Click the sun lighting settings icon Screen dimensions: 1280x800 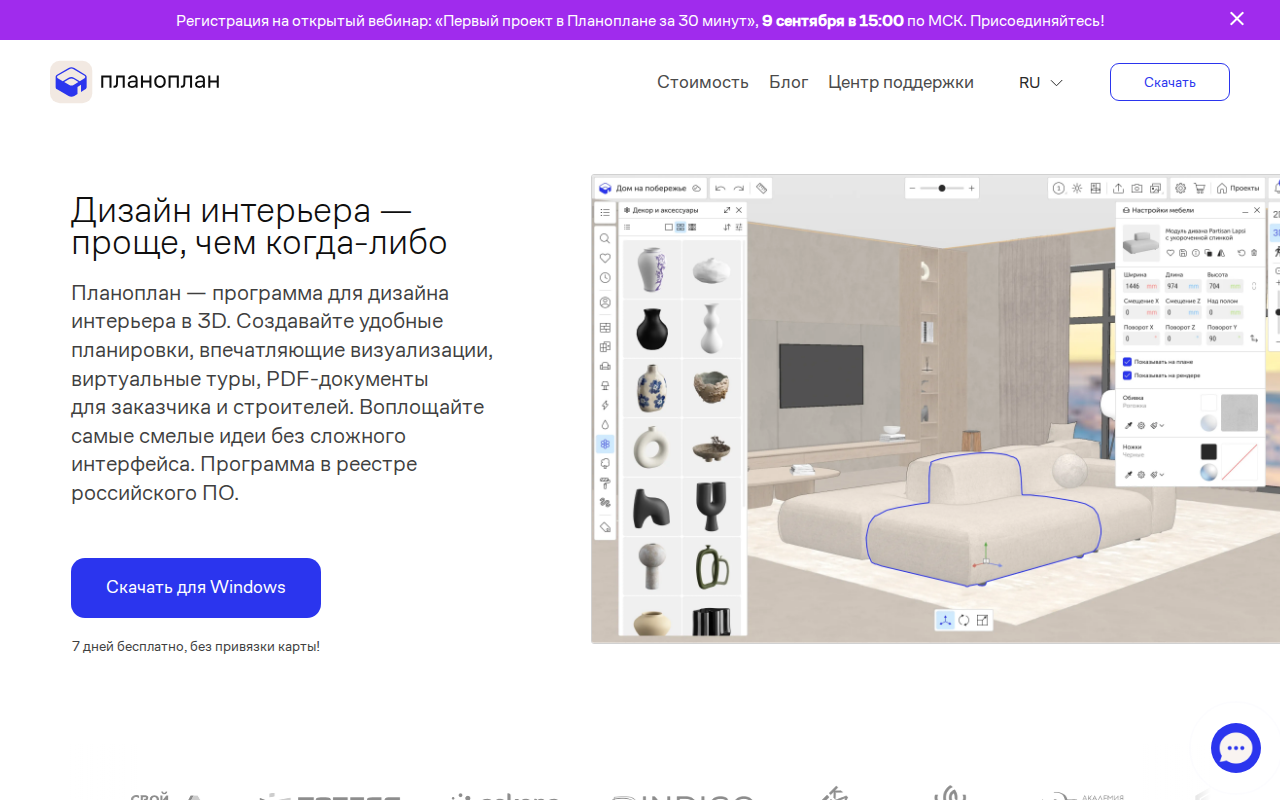1077,188
